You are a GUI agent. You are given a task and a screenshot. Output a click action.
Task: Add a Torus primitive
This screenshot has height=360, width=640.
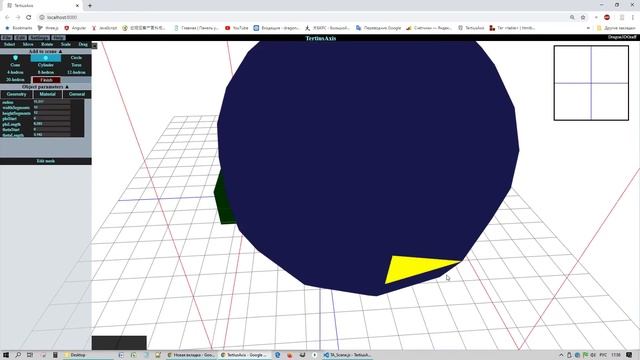pyautogui.click(x=76, y=65)
